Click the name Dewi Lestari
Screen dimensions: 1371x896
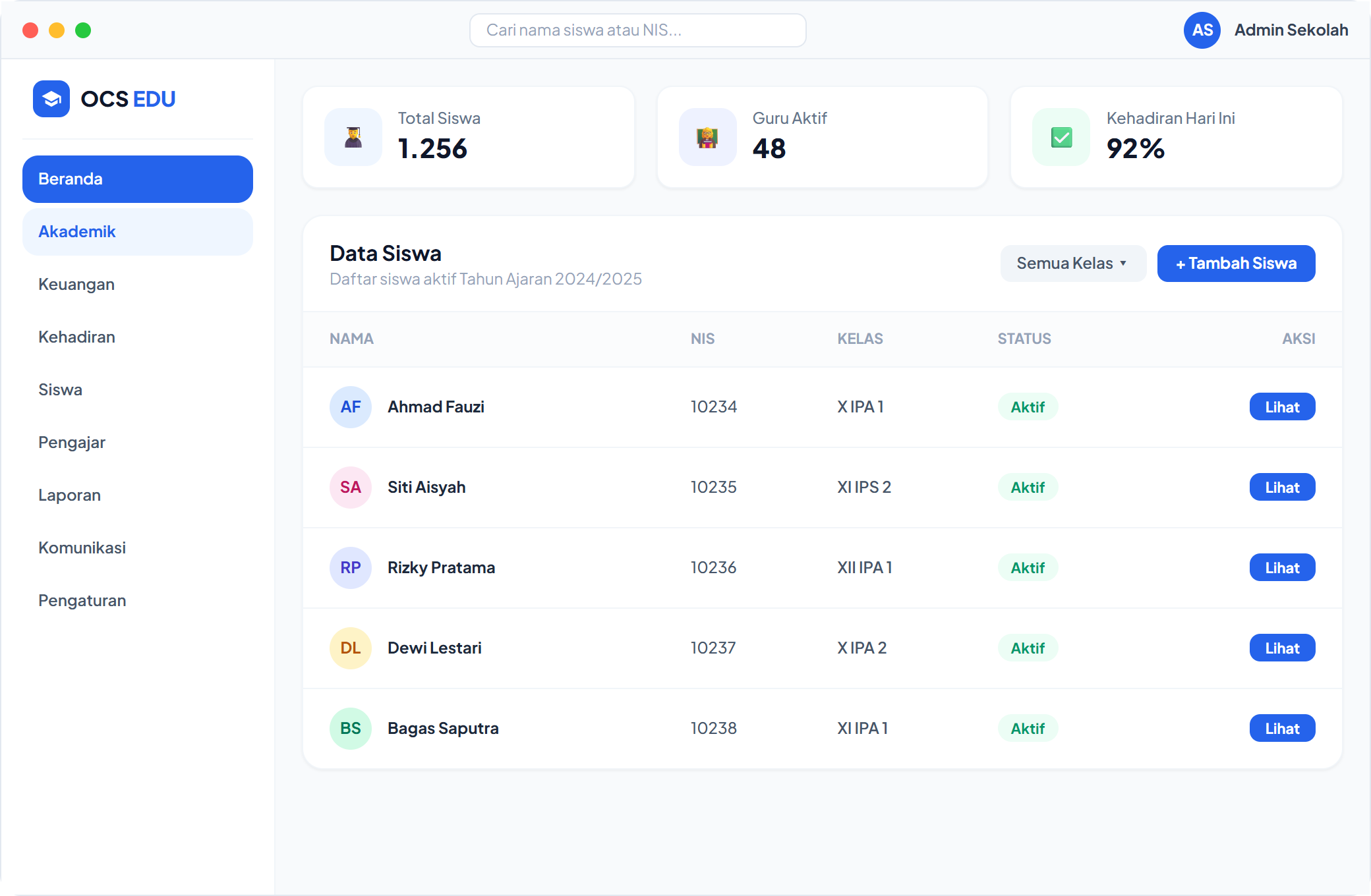pos(434,648)
